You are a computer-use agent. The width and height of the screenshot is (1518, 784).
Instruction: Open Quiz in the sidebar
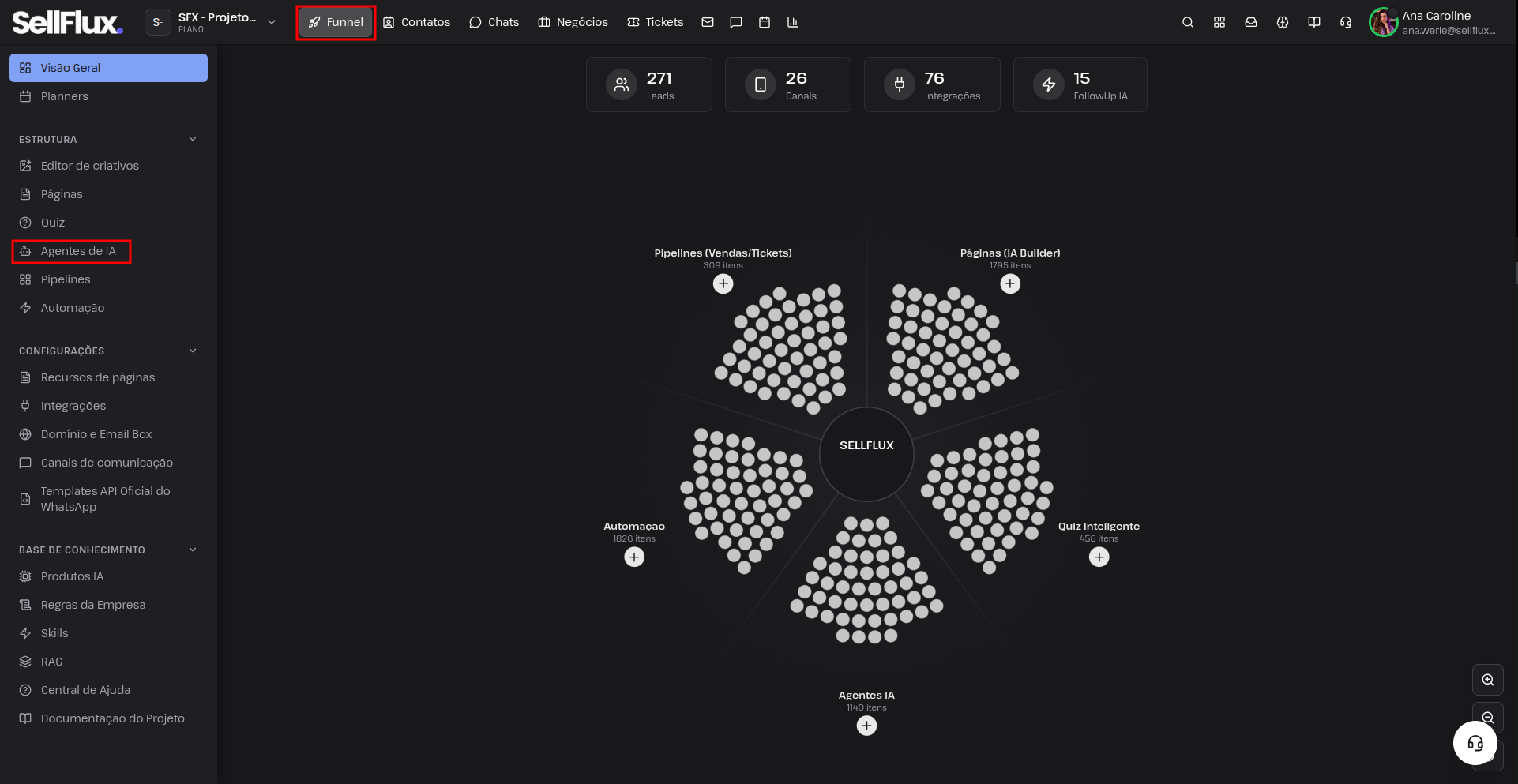point(108,223)
